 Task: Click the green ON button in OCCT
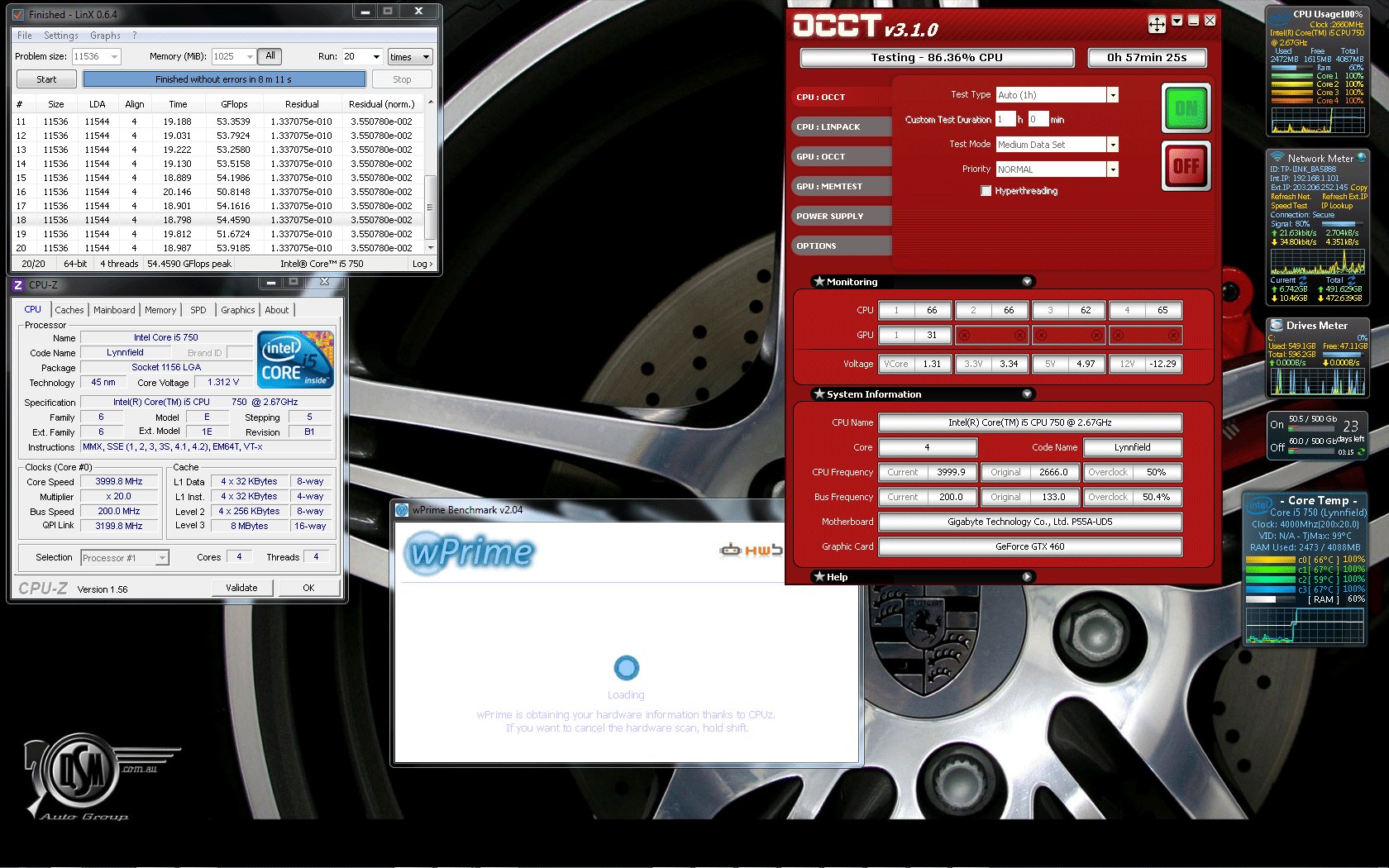pos(1186,108)
